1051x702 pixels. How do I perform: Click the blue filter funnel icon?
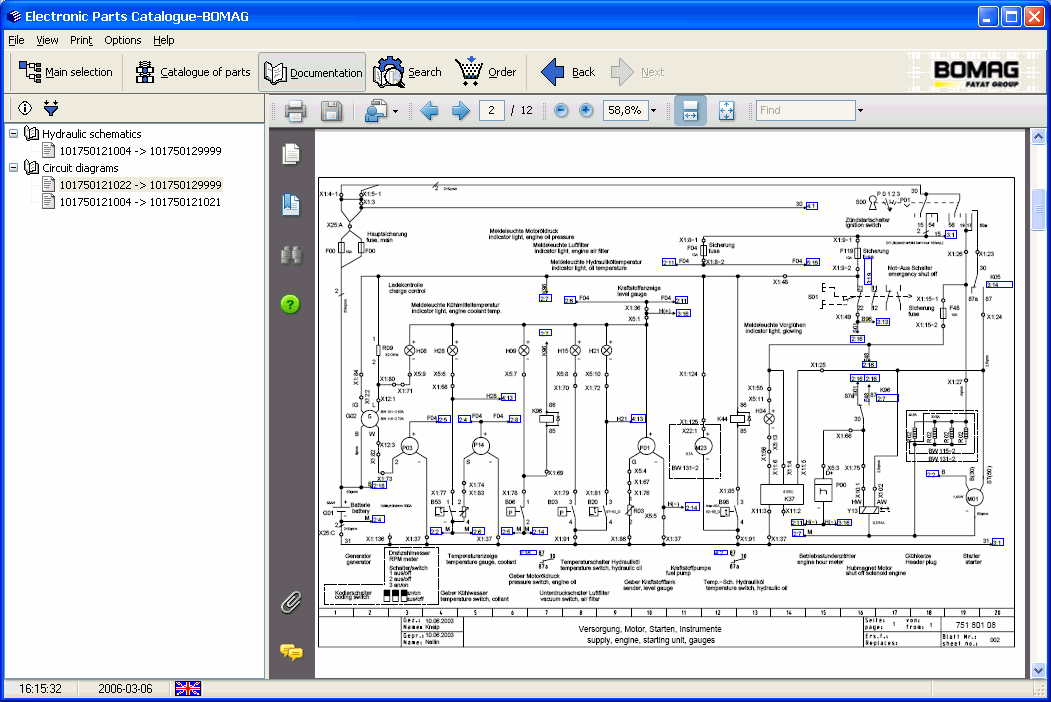click(51, 107)
